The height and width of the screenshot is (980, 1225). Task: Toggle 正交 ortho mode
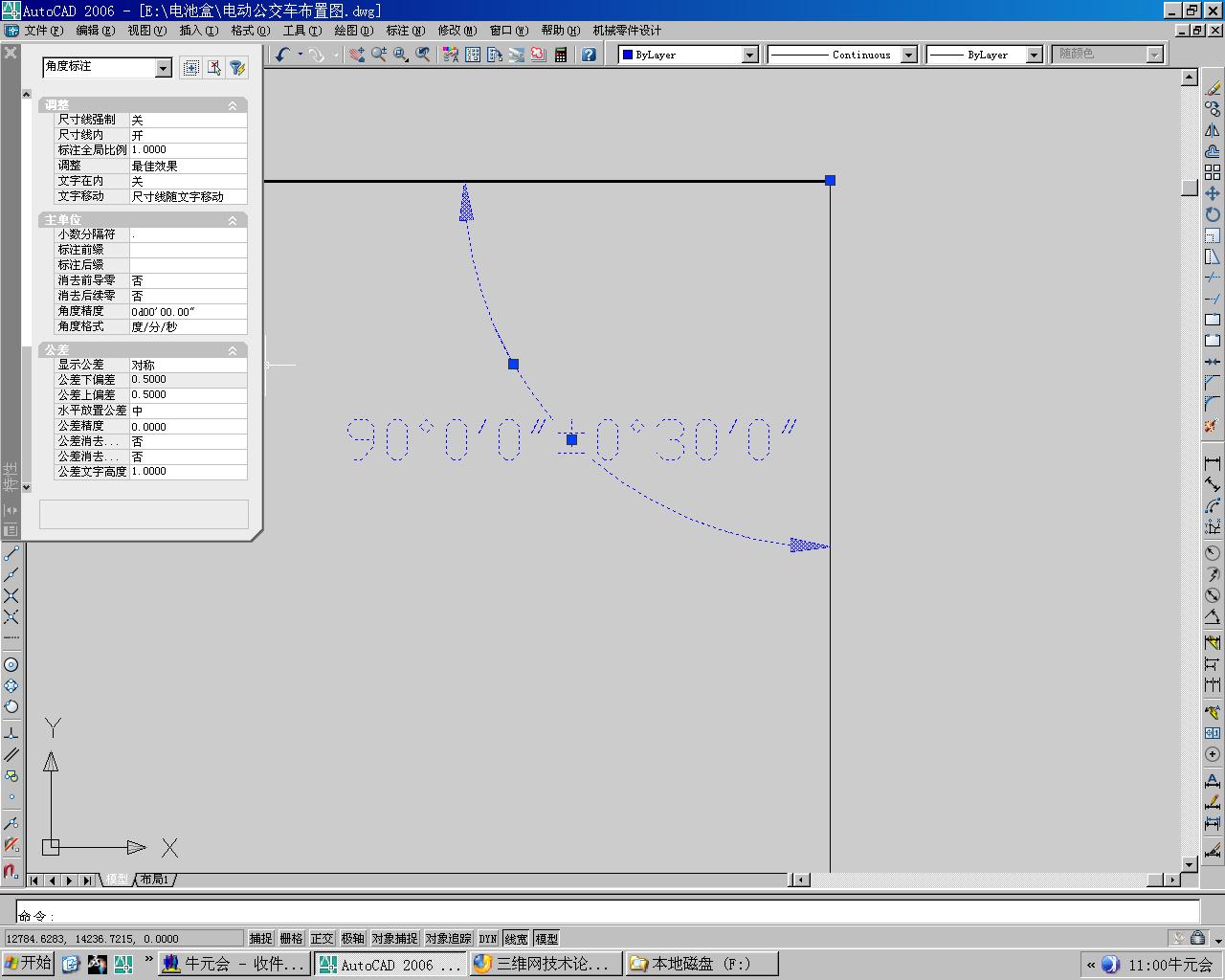(323, 939)
